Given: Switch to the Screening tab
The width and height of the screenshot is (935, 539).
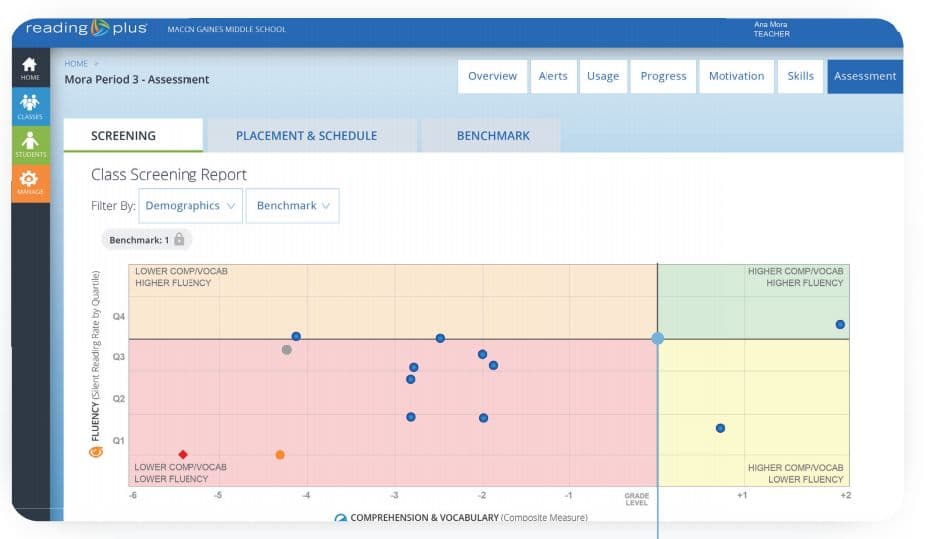Looking at the screenshot, I should tap(133, 135).
